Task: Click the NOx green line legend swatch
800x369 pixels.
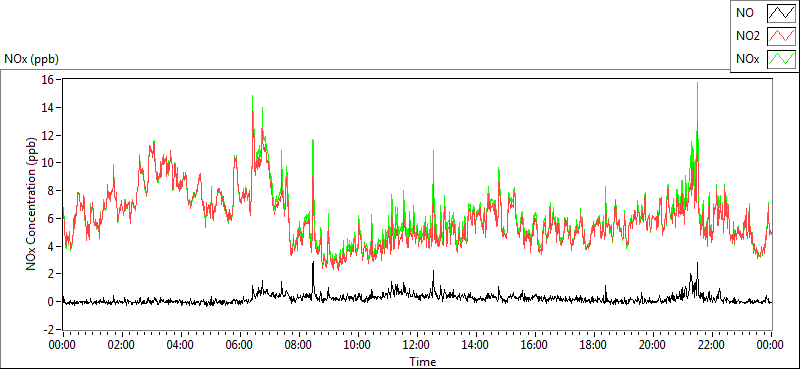Action: pos(781,59)
